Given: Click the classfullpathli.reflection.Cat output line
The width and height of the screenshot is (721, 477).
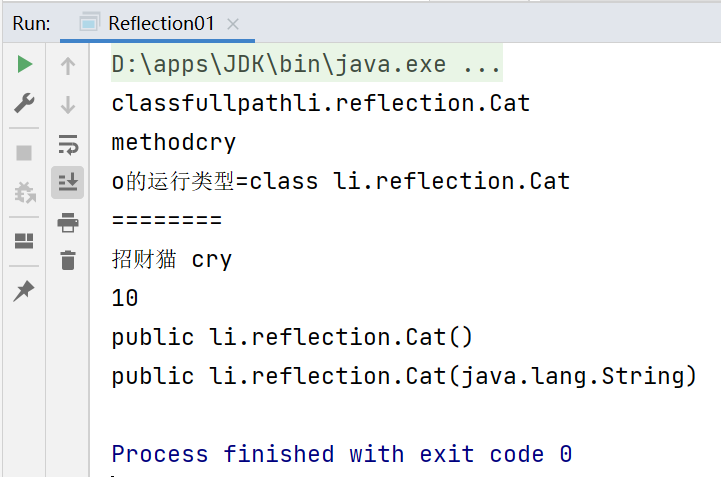Looking at the screenshot, I should click(321, 103).
